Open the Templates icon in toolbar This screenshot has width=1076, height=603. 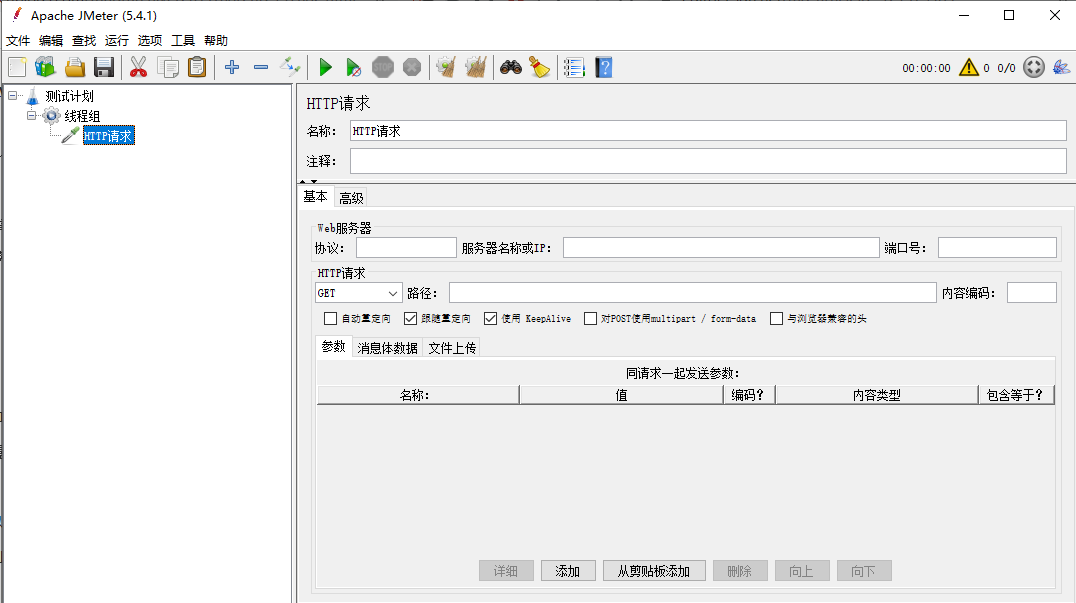(45, 67)
